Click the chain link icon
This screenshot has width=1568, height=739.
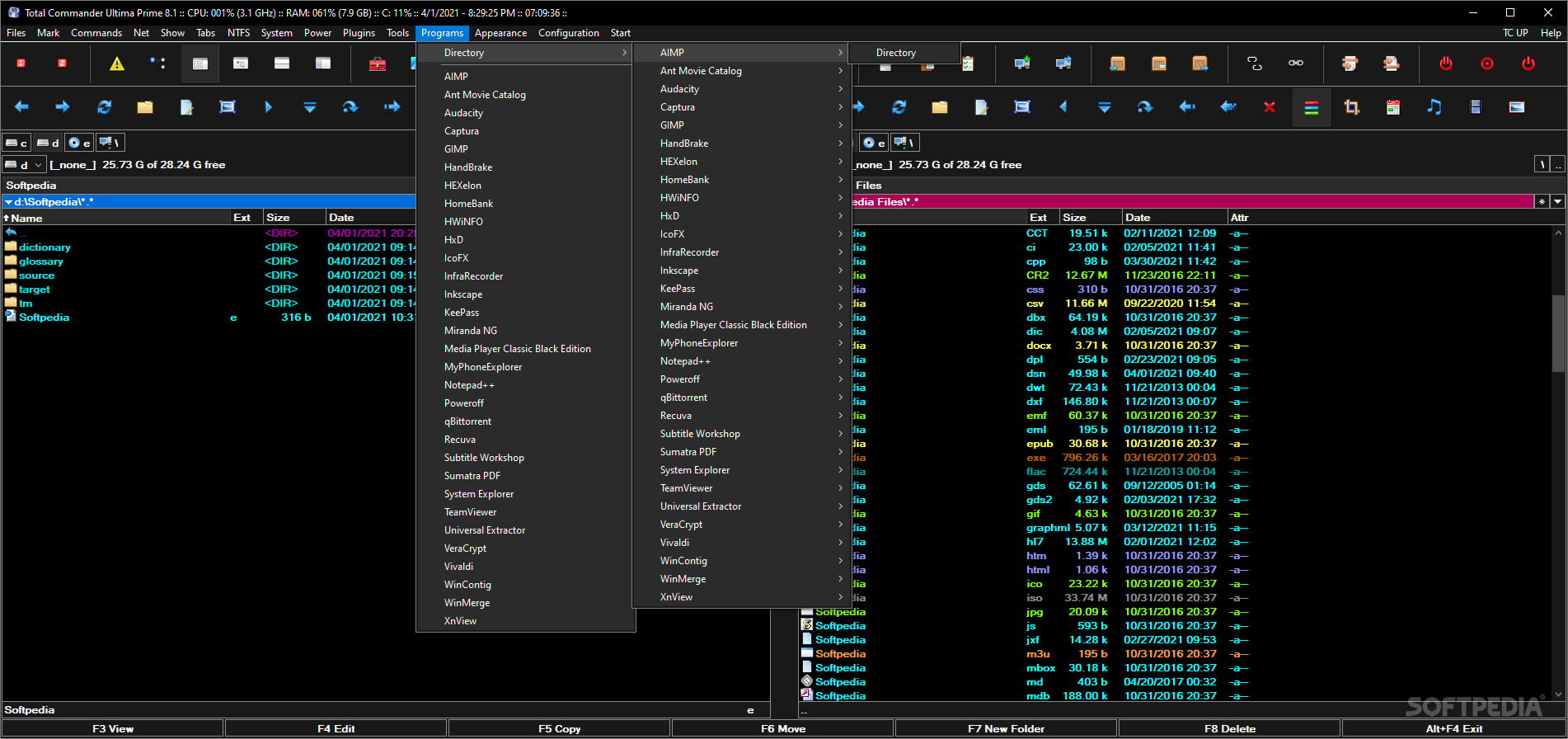click(x=1296, y=64)
